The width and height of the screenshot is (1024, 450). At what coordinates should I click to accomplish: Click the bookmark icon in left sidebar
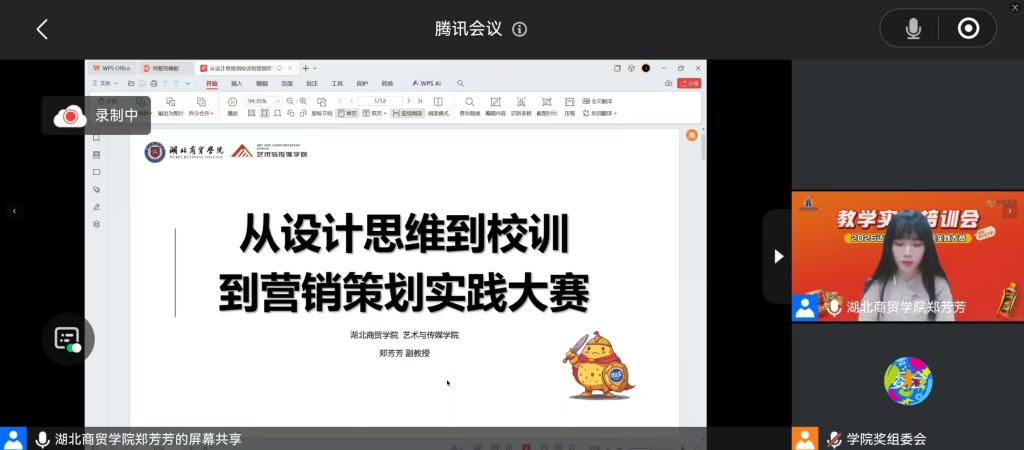click(97, 138)
